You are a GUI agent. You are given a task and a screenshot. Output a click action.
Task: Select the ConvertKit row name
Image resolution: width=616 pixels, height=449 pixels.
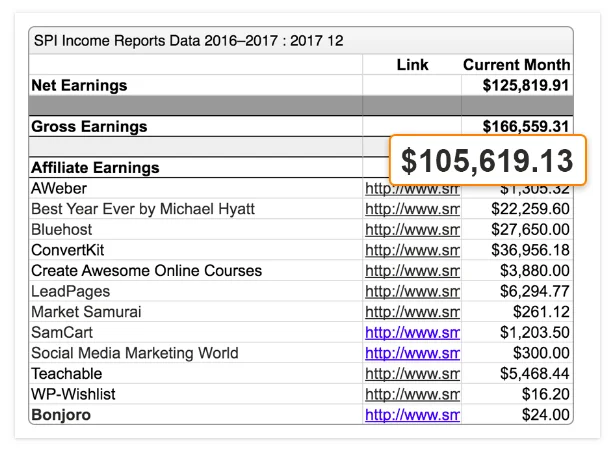(x=68, y=250)
